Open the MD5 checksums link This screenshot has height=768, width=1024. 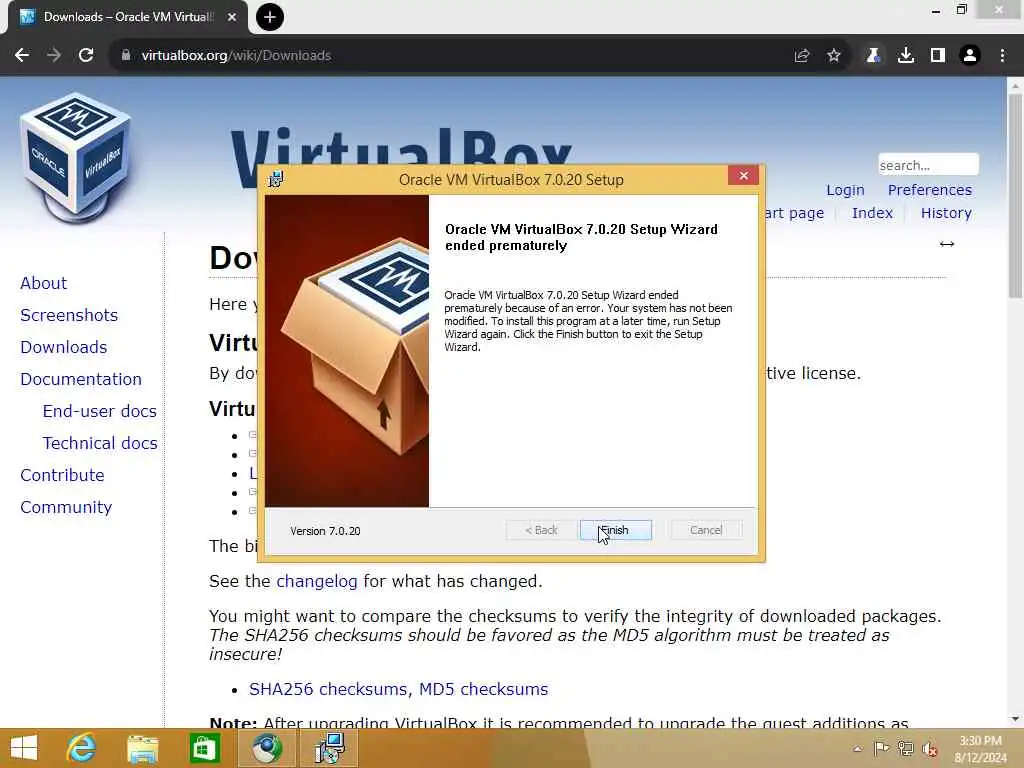(483, 689)
